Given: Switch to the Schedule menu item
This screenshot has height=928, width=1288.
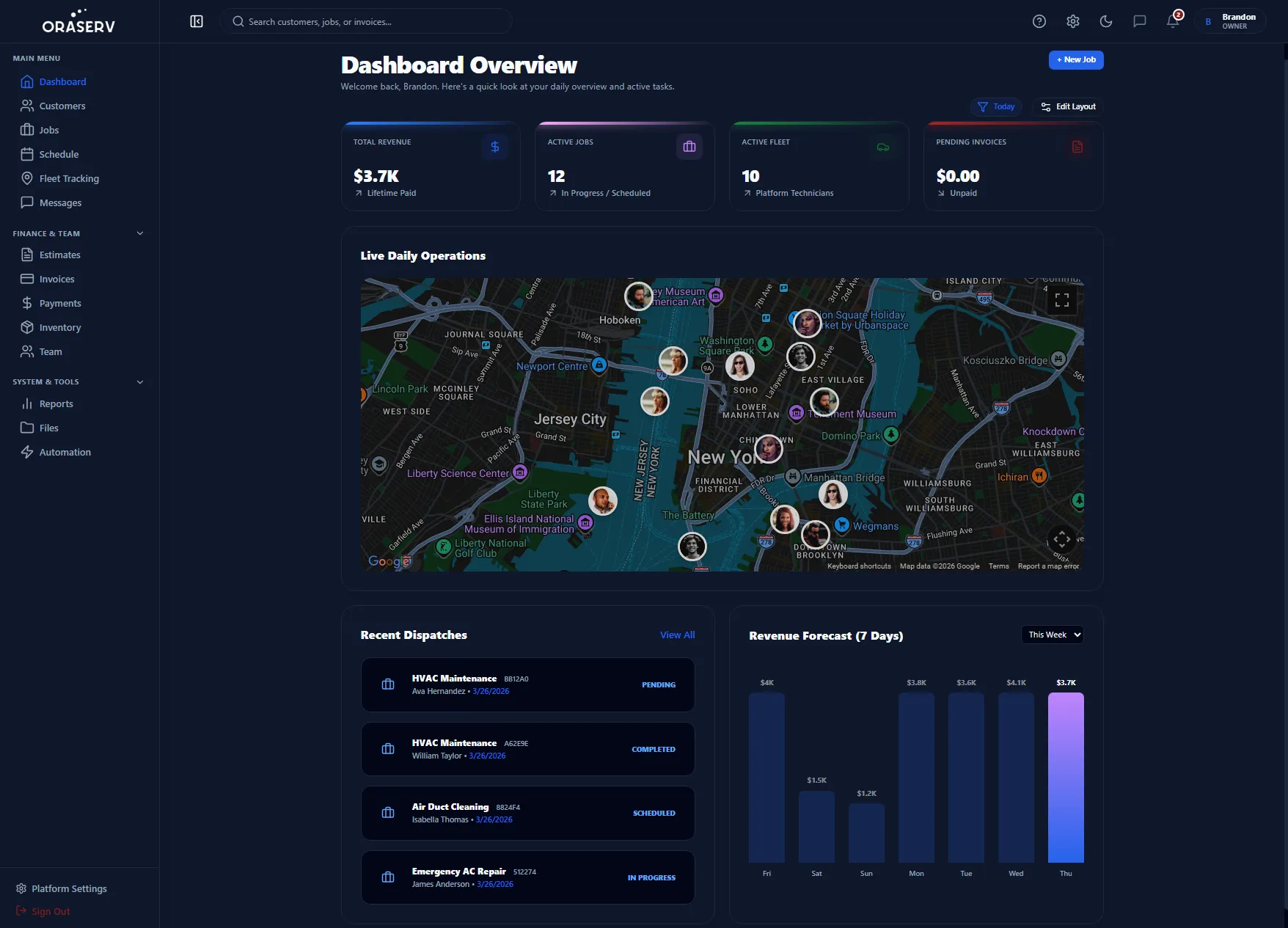Looking at the screenshot, I should coord(59,154).
